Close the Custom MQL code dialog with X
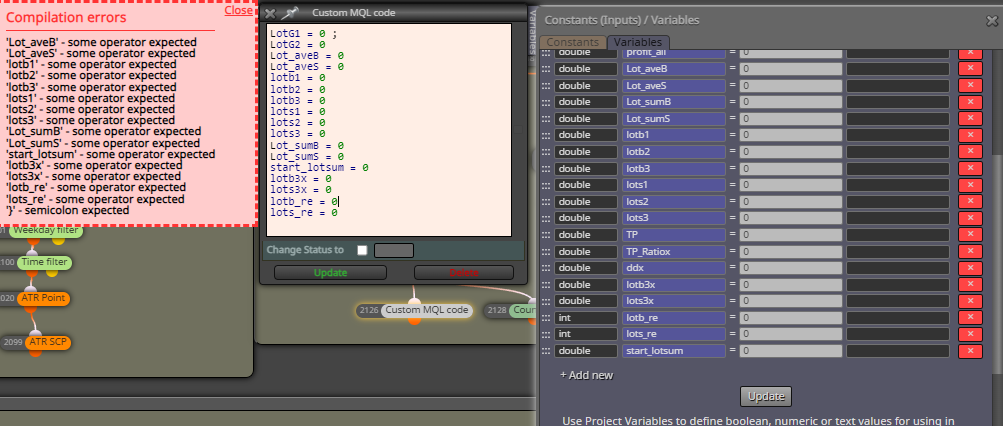Screen dimensions: 1003x426 [x=270, y=13]
